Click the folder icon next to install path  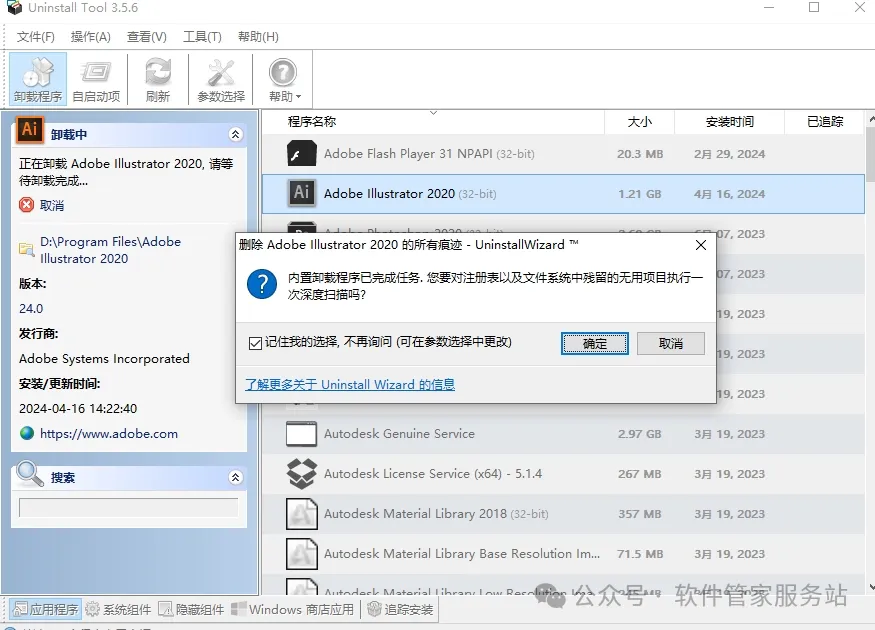coord(26,249)
